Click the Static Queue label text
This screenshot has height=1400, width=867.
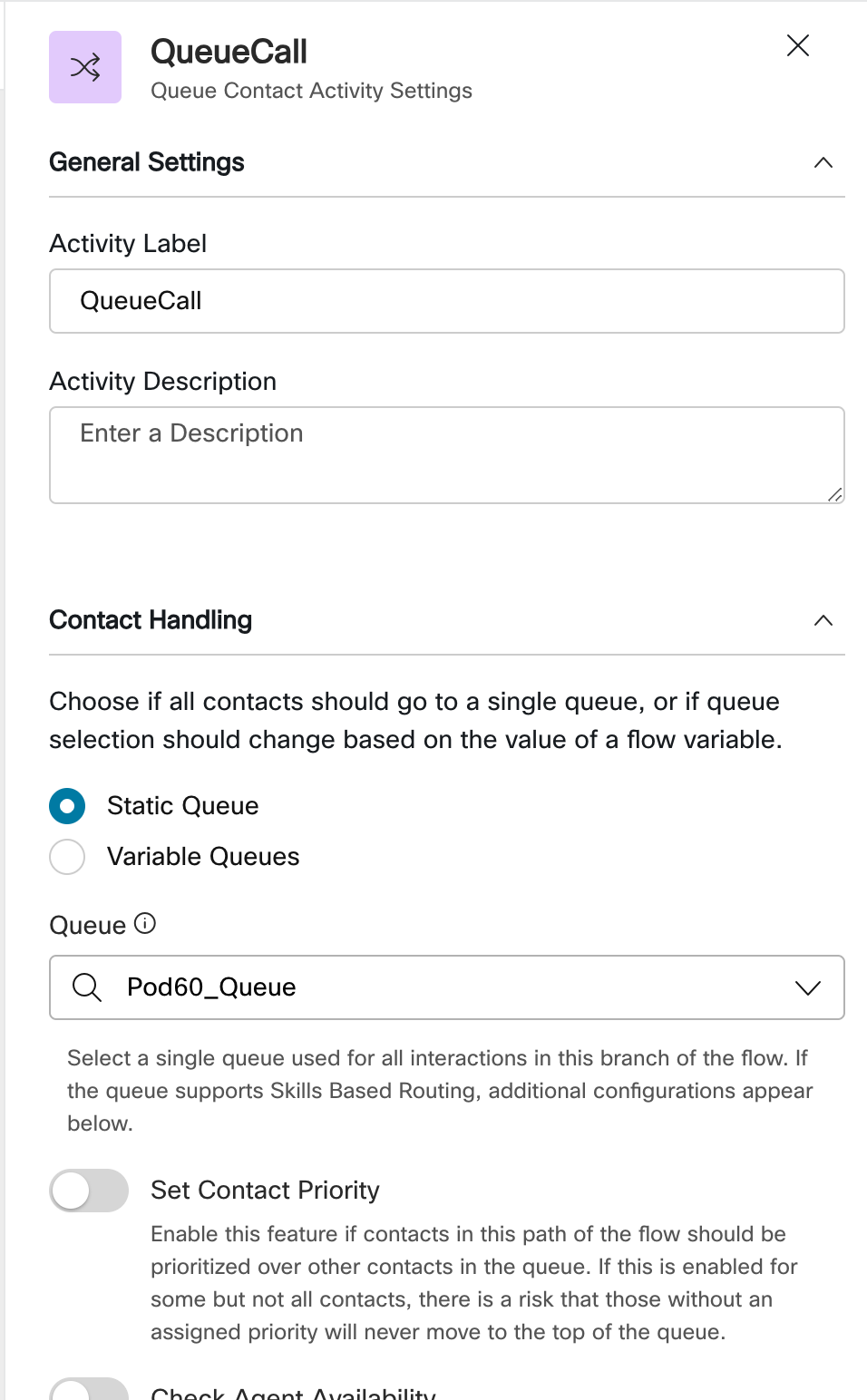[183, 806]
